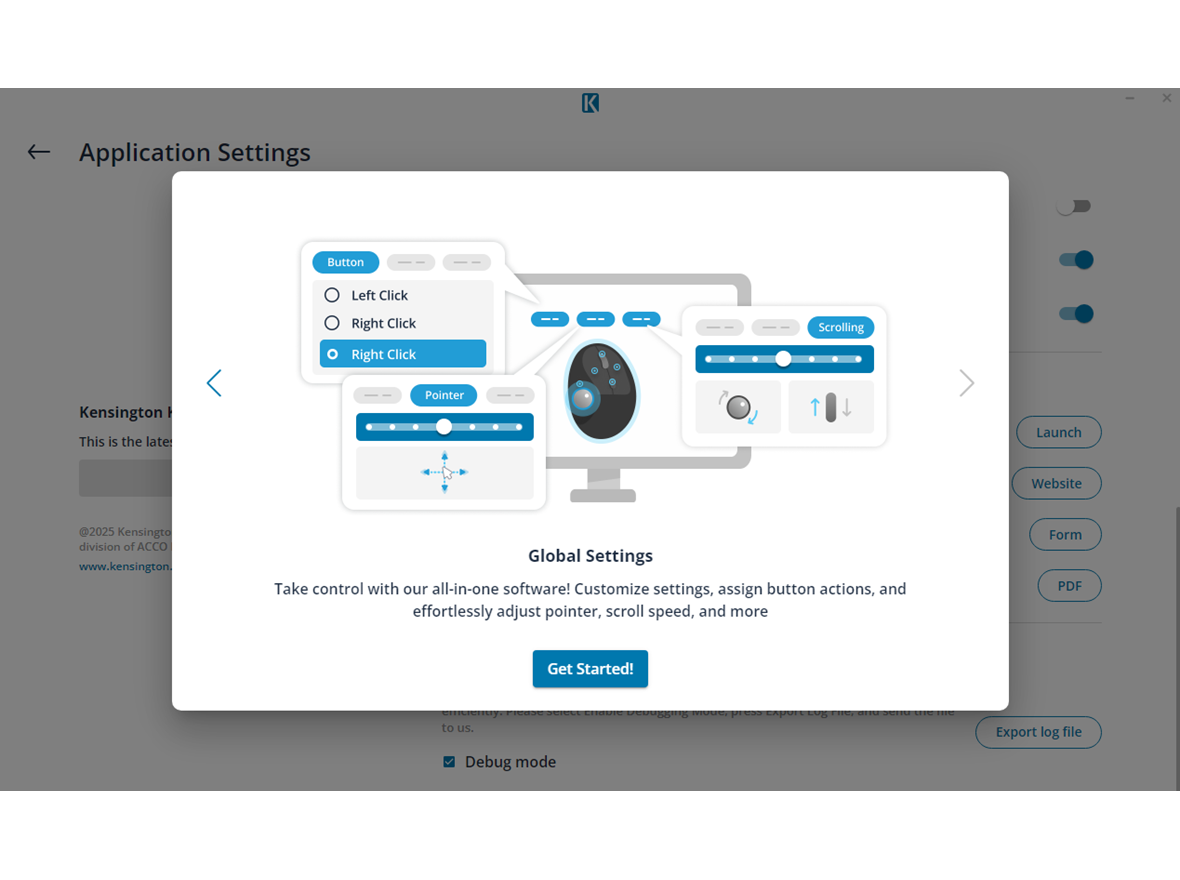Click the Export log file button
The image size is (1180, 880).
(1038, 732)
